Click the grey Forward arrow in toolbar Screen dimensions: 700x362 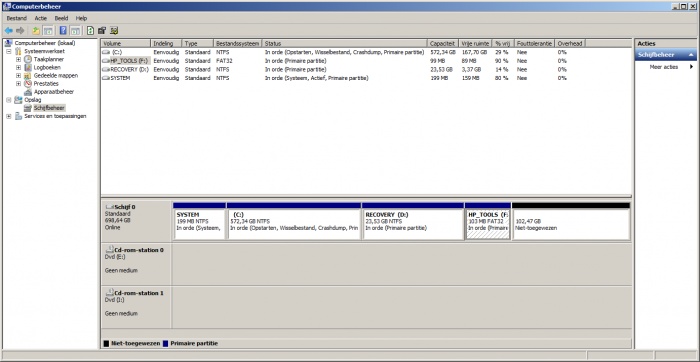click(20, 31)
